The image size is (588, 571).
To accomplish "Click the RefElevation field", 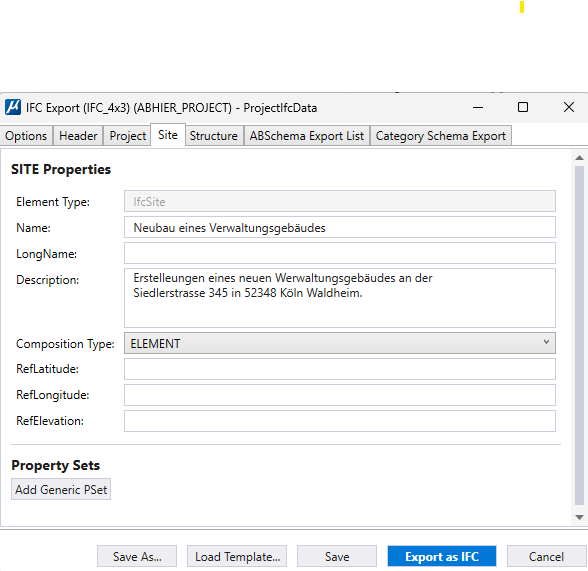I will pos(340,421).
